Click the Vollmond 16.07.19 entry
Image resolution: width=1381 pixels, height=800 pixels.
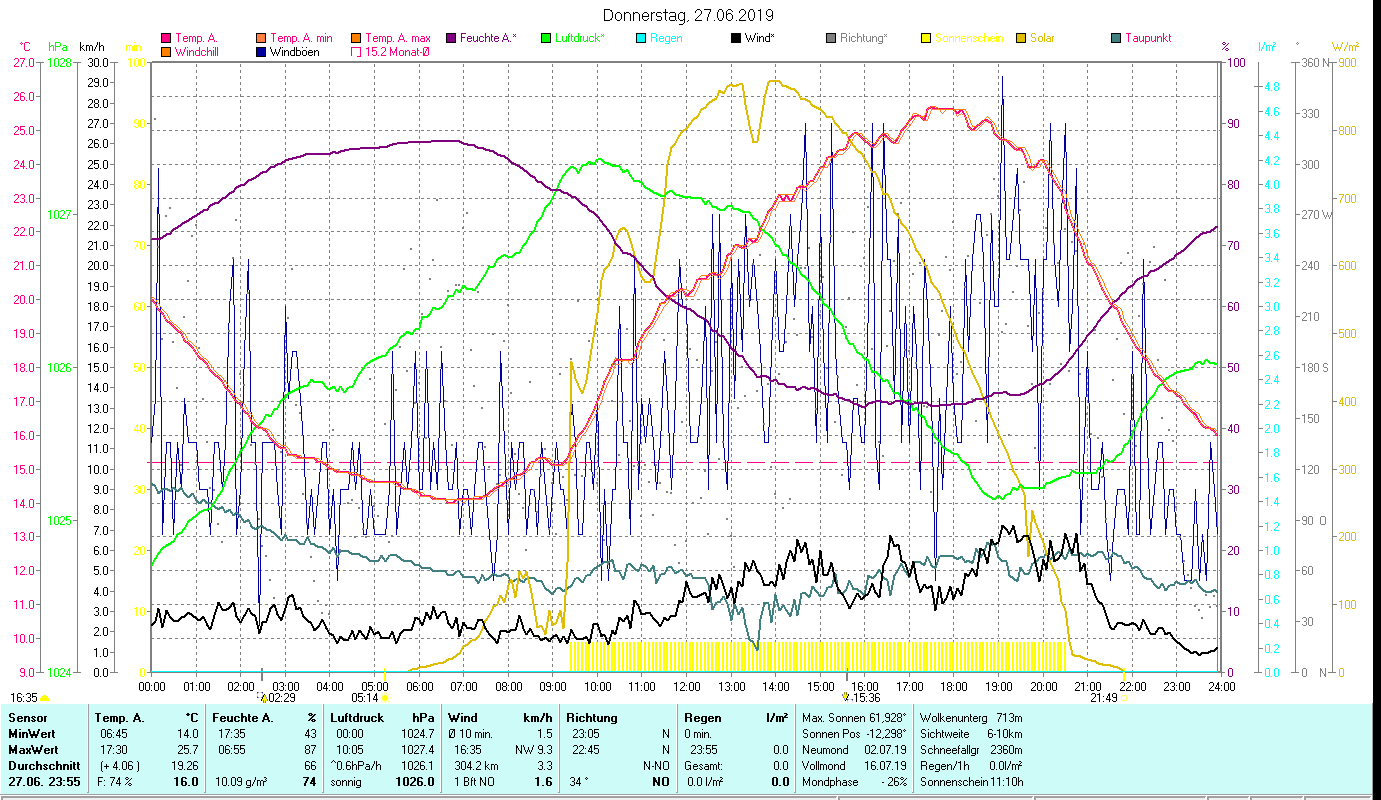(x=854, y=766)
